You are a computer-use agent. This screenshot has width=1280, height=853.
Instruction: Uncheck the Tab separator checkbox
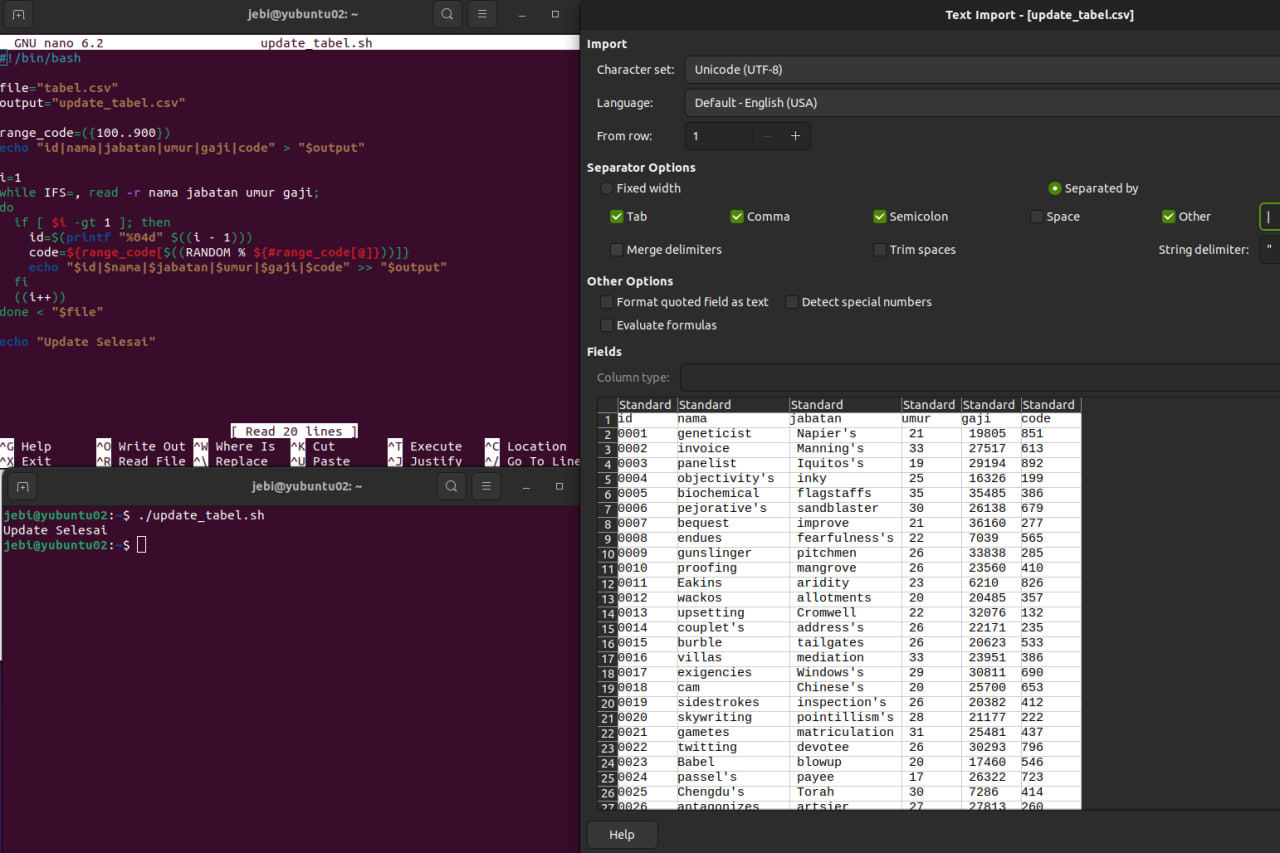point(617,217)
